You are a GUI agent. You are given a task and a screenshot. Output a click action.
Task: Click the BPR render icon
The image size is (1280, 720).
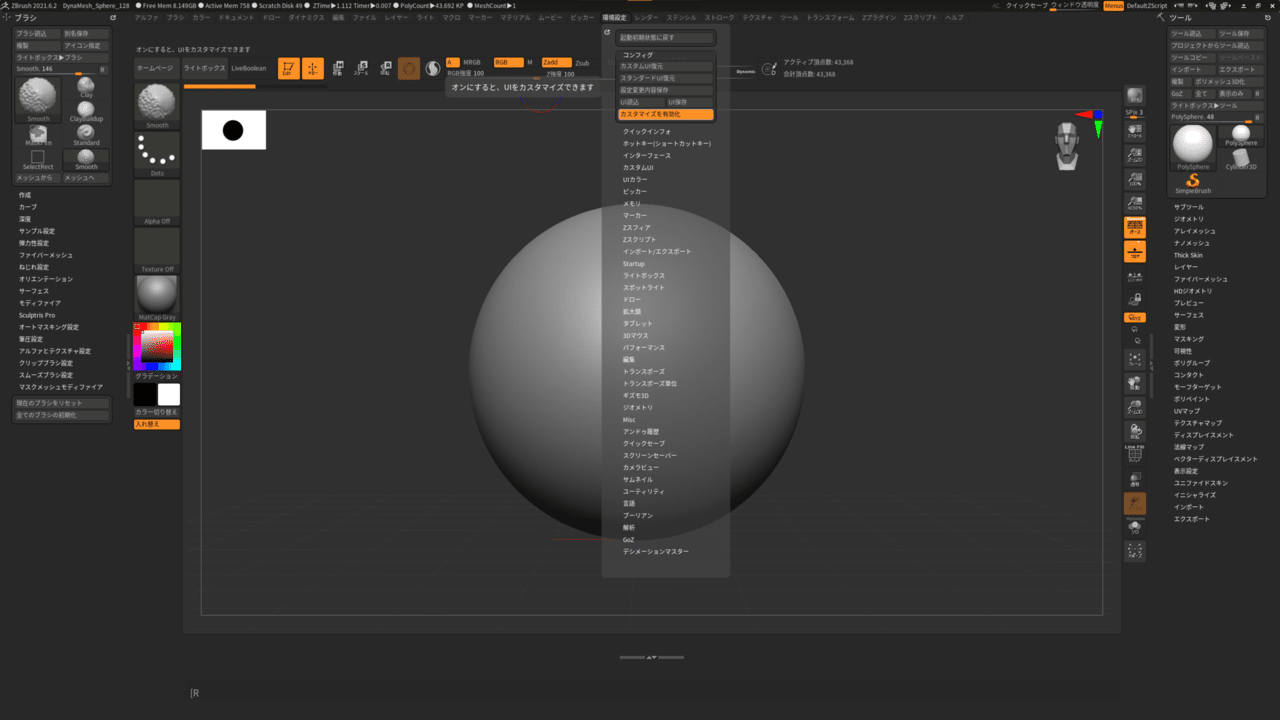pos(1135,96)
